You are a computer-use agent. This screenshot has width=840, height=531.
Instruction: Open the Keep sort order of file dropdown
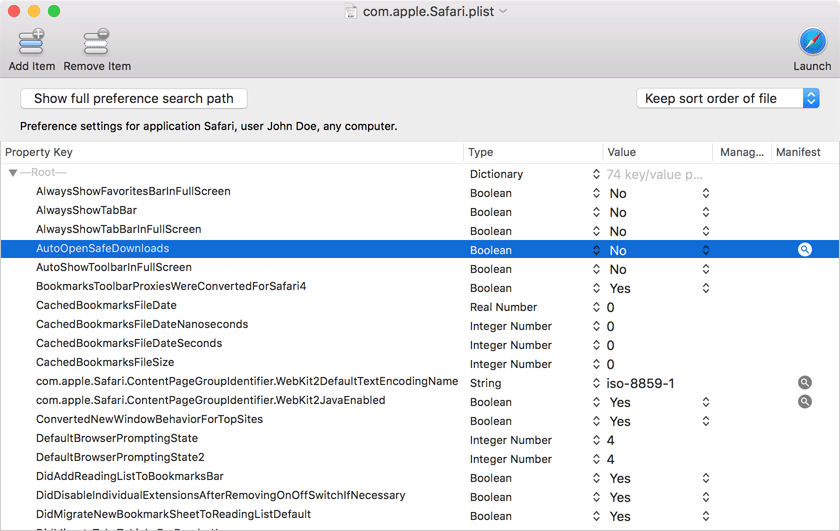point(728,99)
